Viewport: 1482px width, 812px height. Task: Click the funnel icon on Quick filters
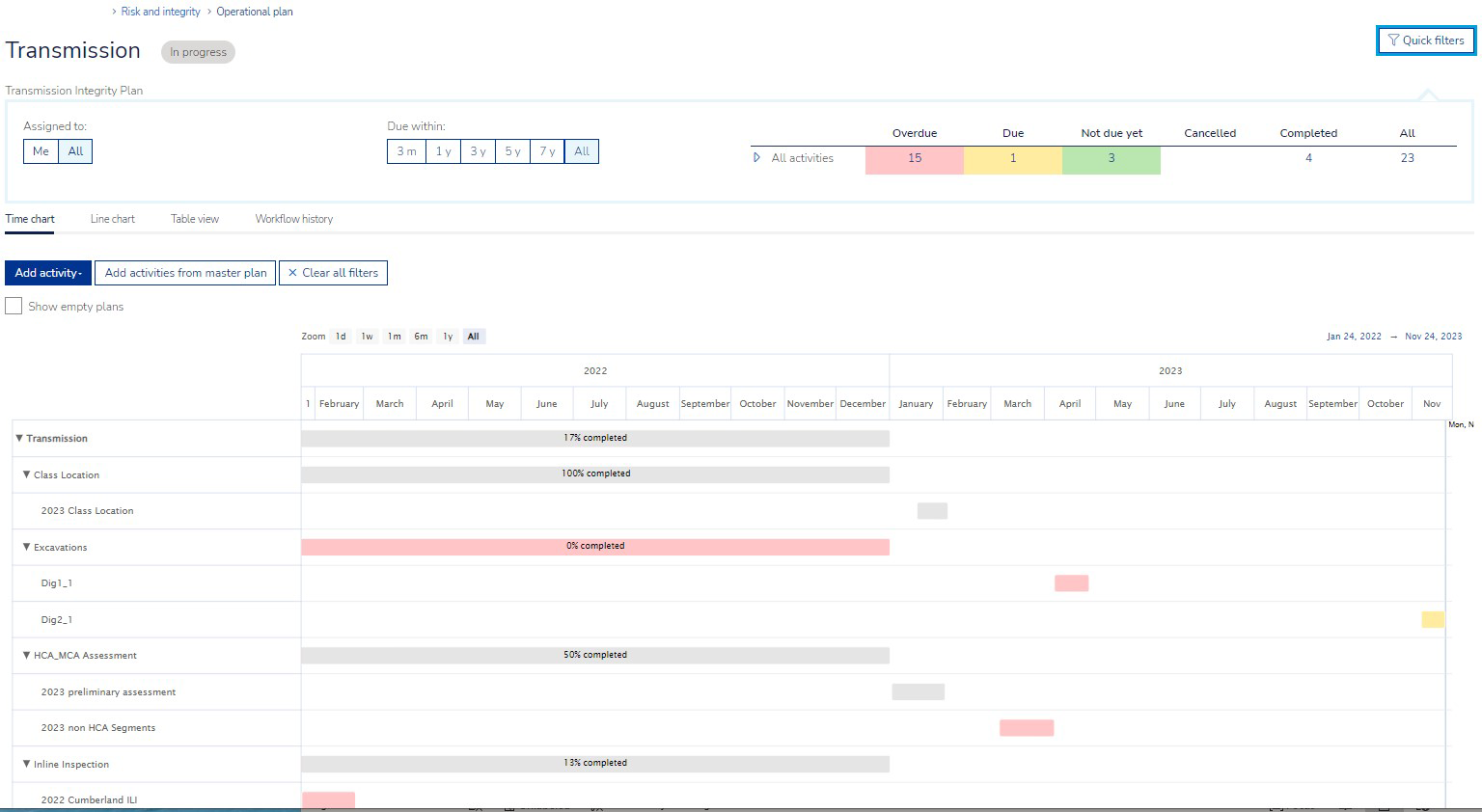pyautogui.click(x=1393, y=41)
